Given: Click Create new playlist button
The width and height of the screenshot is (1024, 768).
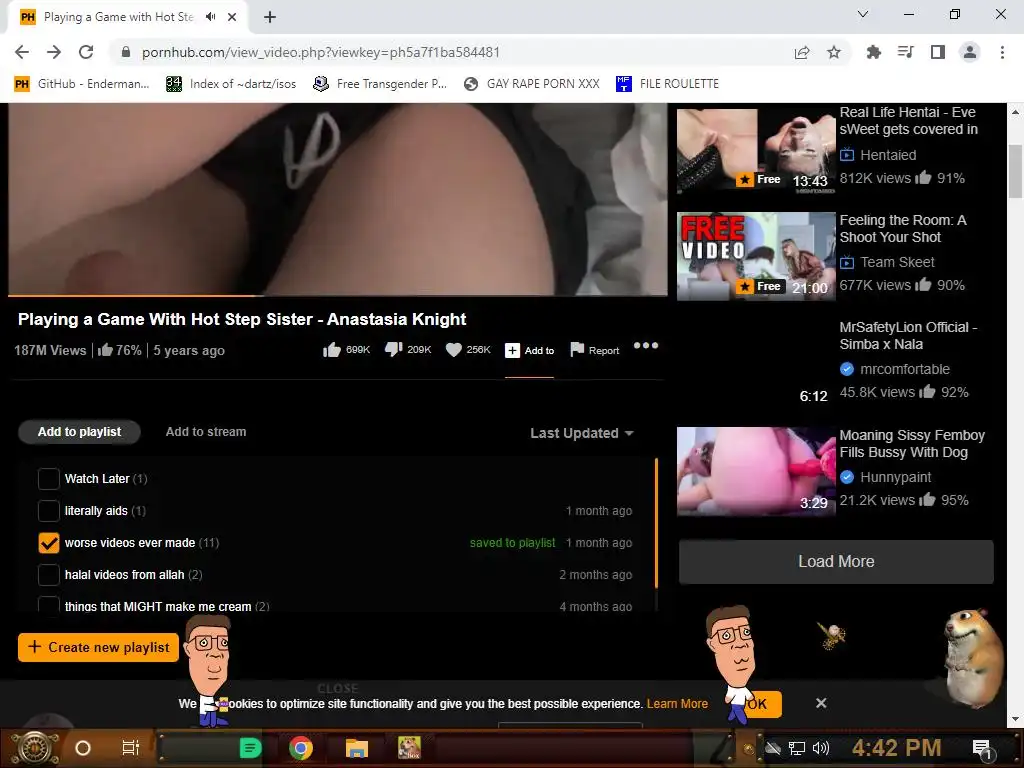Looking at the screenshot, I should [x=98, y=647].
